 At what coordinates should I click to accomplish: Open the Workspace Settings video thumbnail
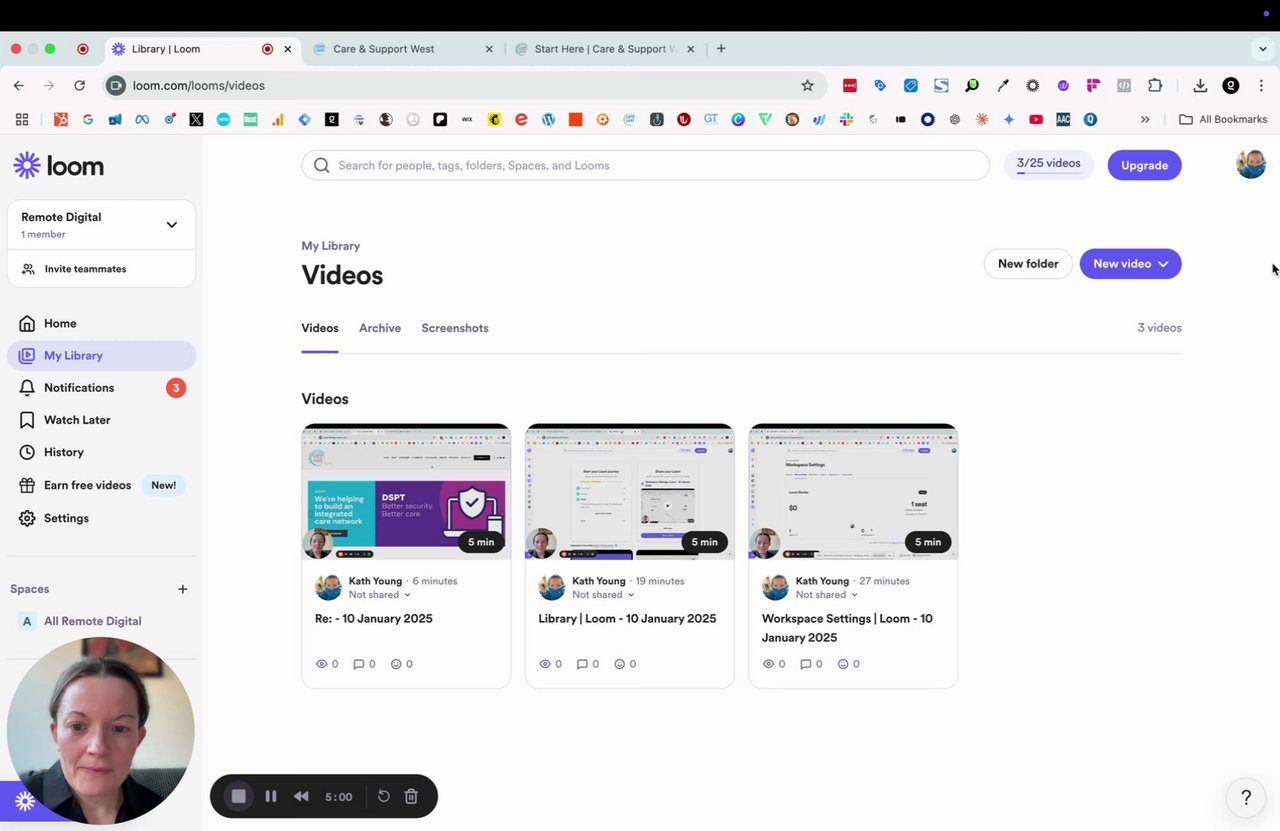point(853,491)
